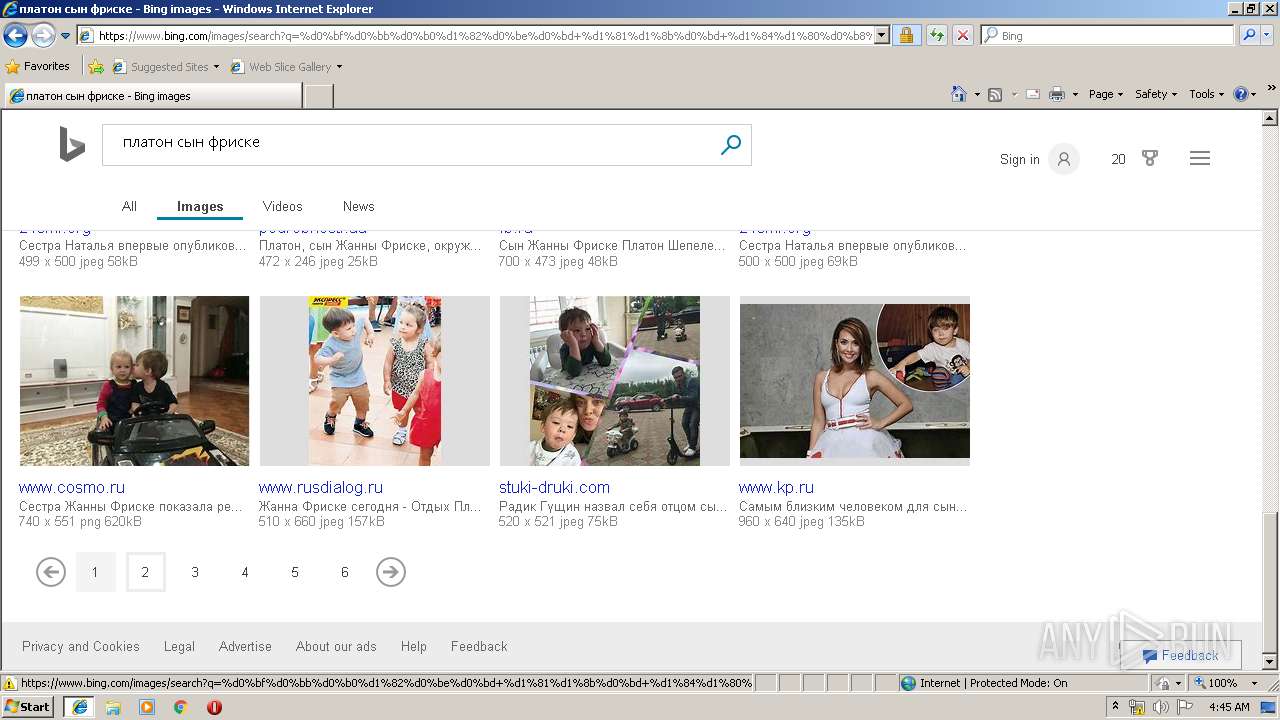
Task: Open the Chrome taskbar icon
Action: [180, 707]
